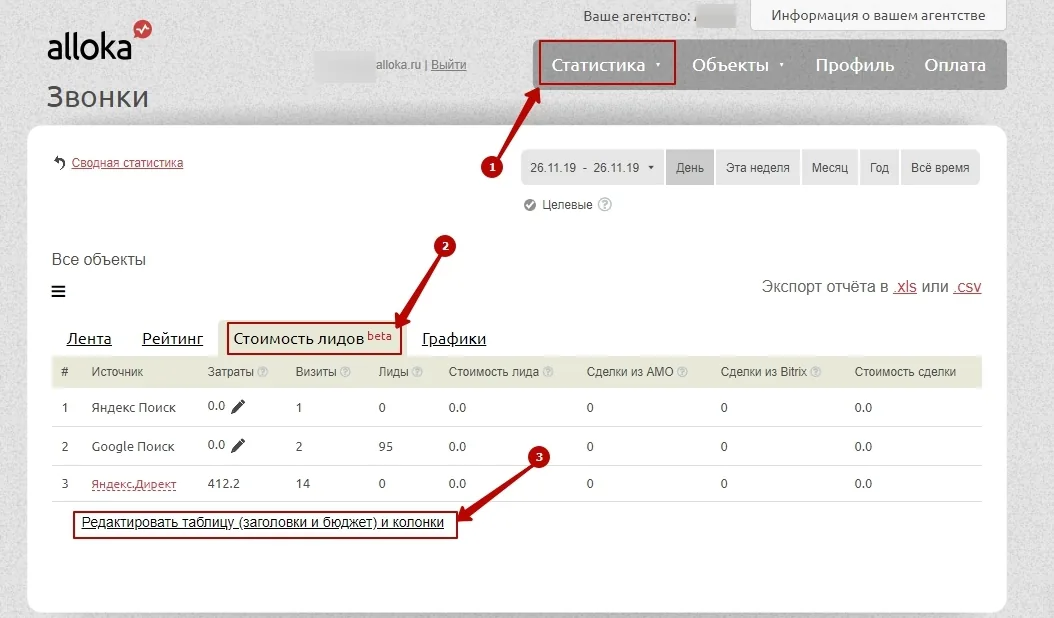
Task: Show help for the Стоимость лида column
Action: 548,372
